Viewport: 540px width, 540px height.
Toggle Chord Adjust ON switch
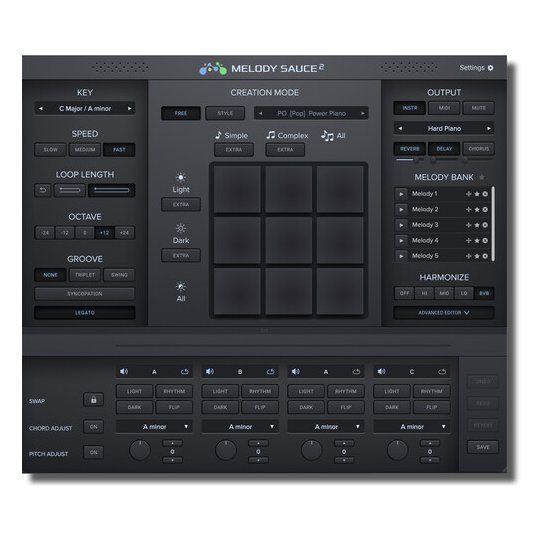click(93, 427)
